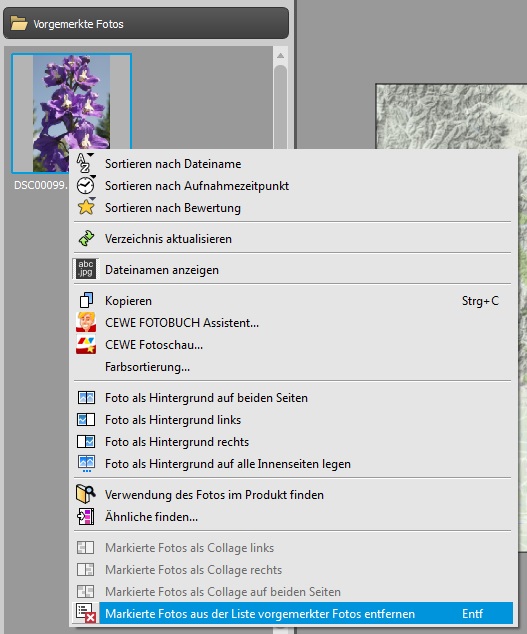Remove marked photos from the Vorgemerkte list
This screenshot has width=527, height=634.
pyautogui.click(x=293, y=613)
